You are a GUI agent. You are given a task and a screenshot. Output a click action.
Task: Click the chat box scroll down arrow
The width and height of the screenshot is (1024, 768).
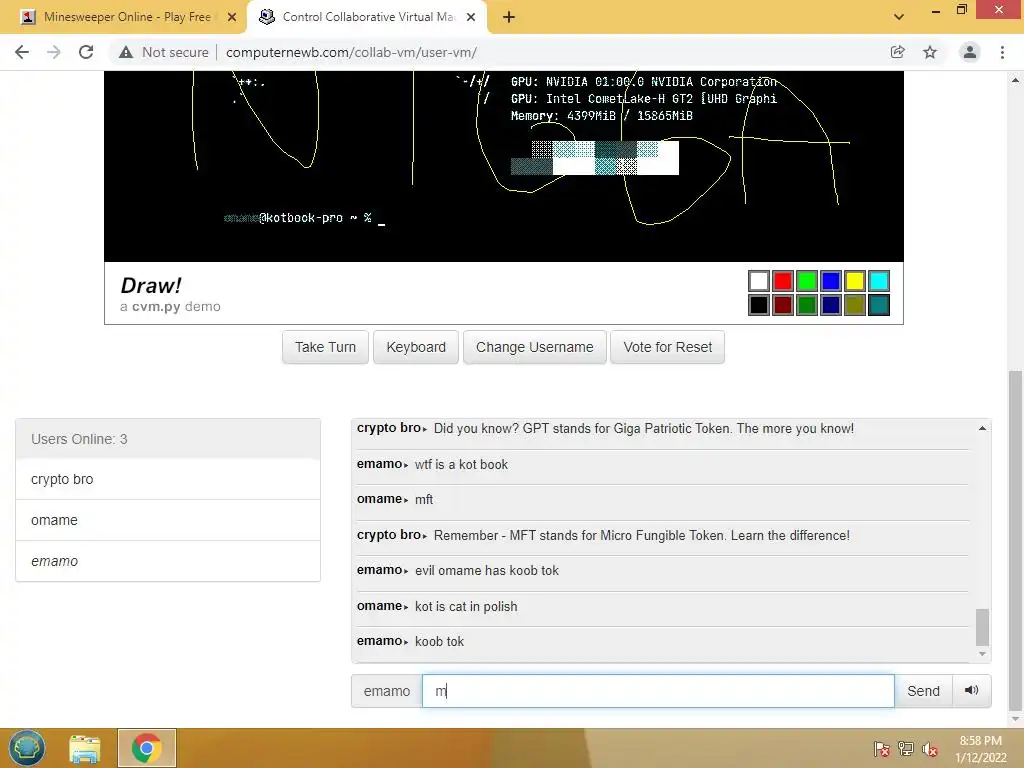point(982,654)
